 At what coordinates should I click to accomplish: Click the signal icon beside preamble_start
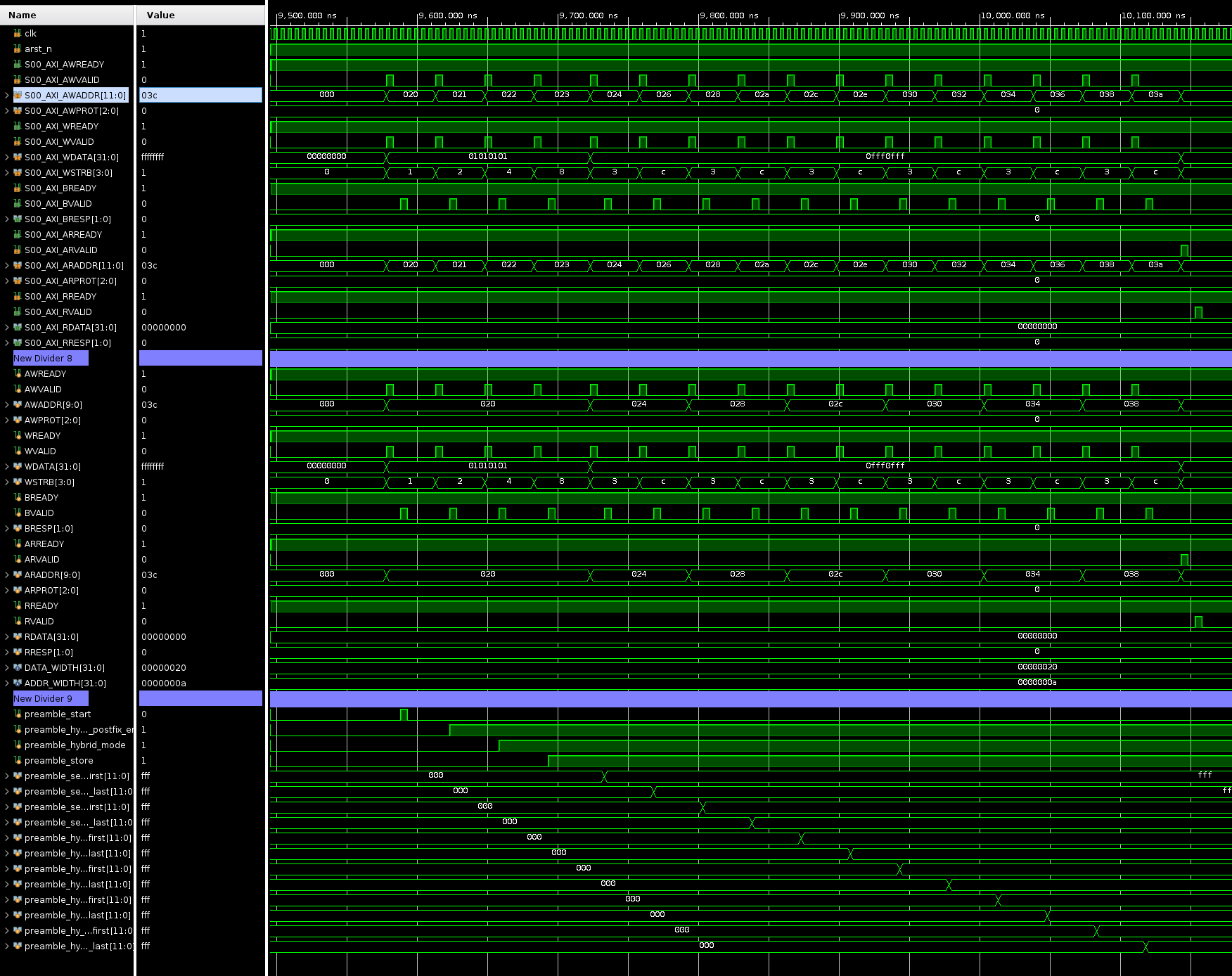pos(17,714)
